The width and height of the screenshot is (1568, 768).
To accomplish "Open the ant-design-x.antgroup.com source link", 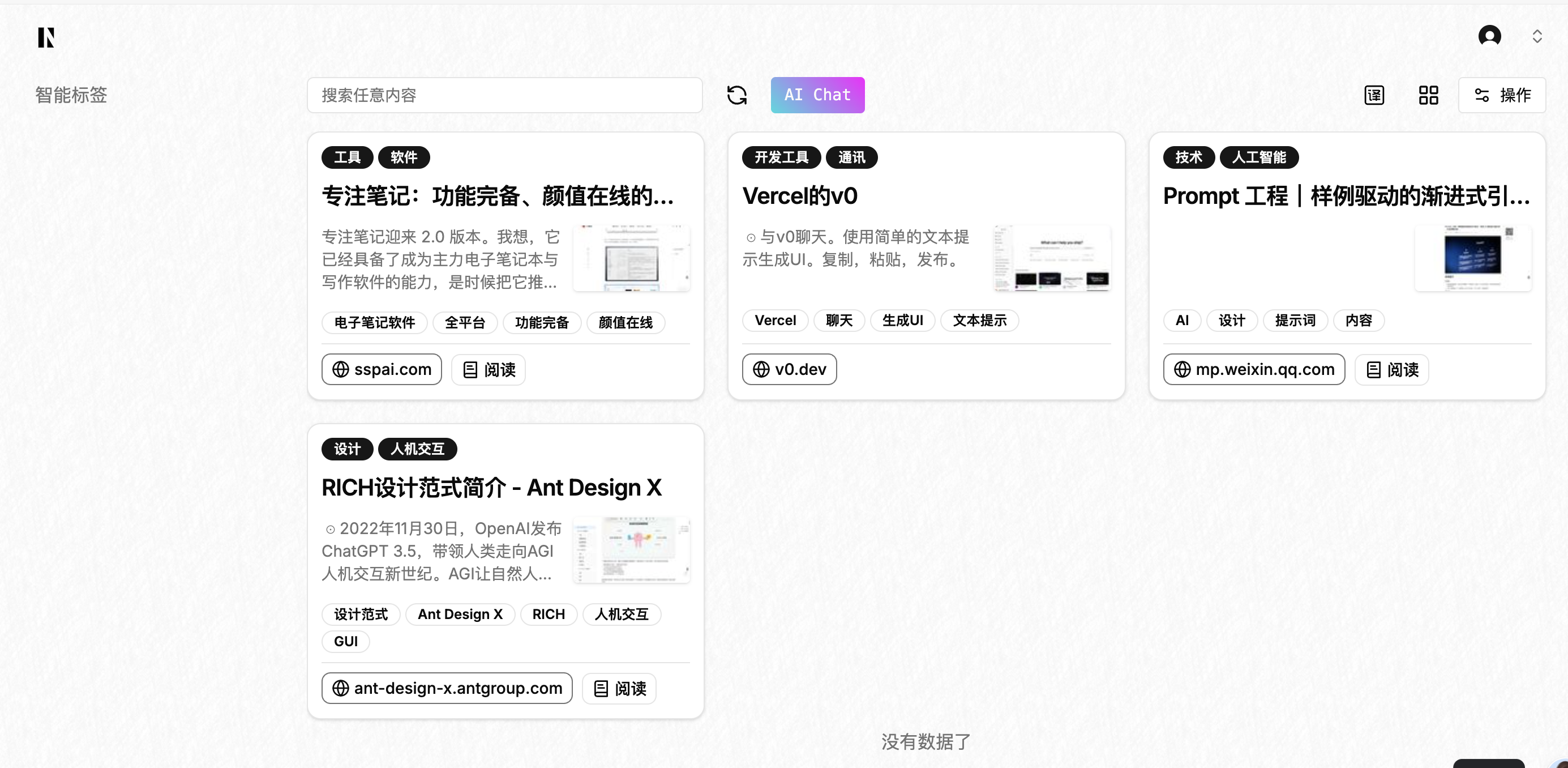I will [447, 688].
